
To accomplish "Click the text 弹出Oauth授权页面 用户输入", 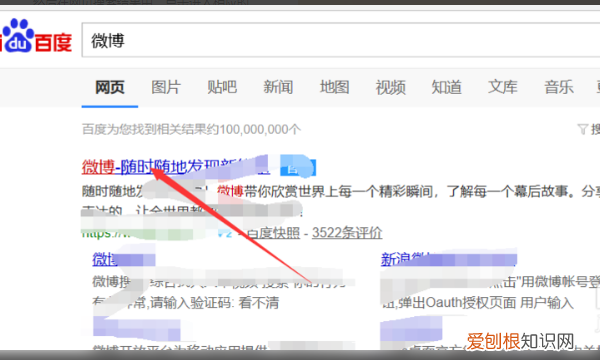I will click(x=486, y=303).
